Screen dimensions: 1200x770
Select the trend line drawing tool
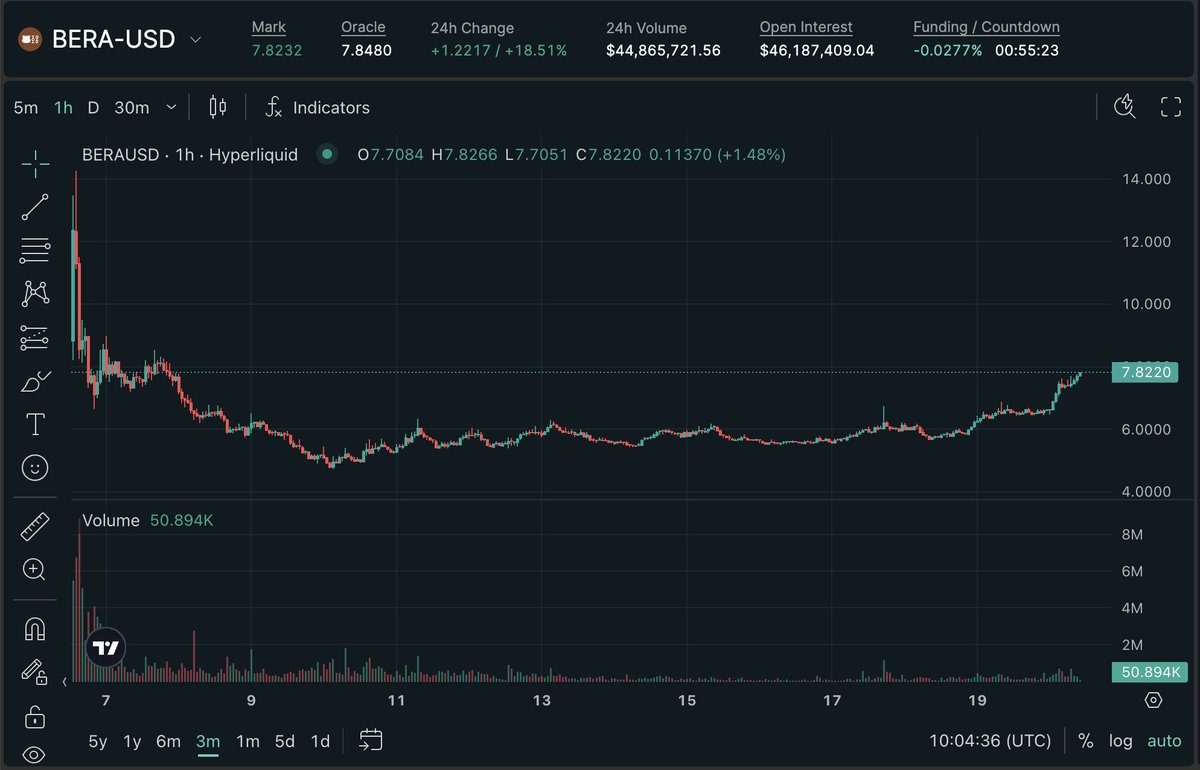tap(35, 207)
